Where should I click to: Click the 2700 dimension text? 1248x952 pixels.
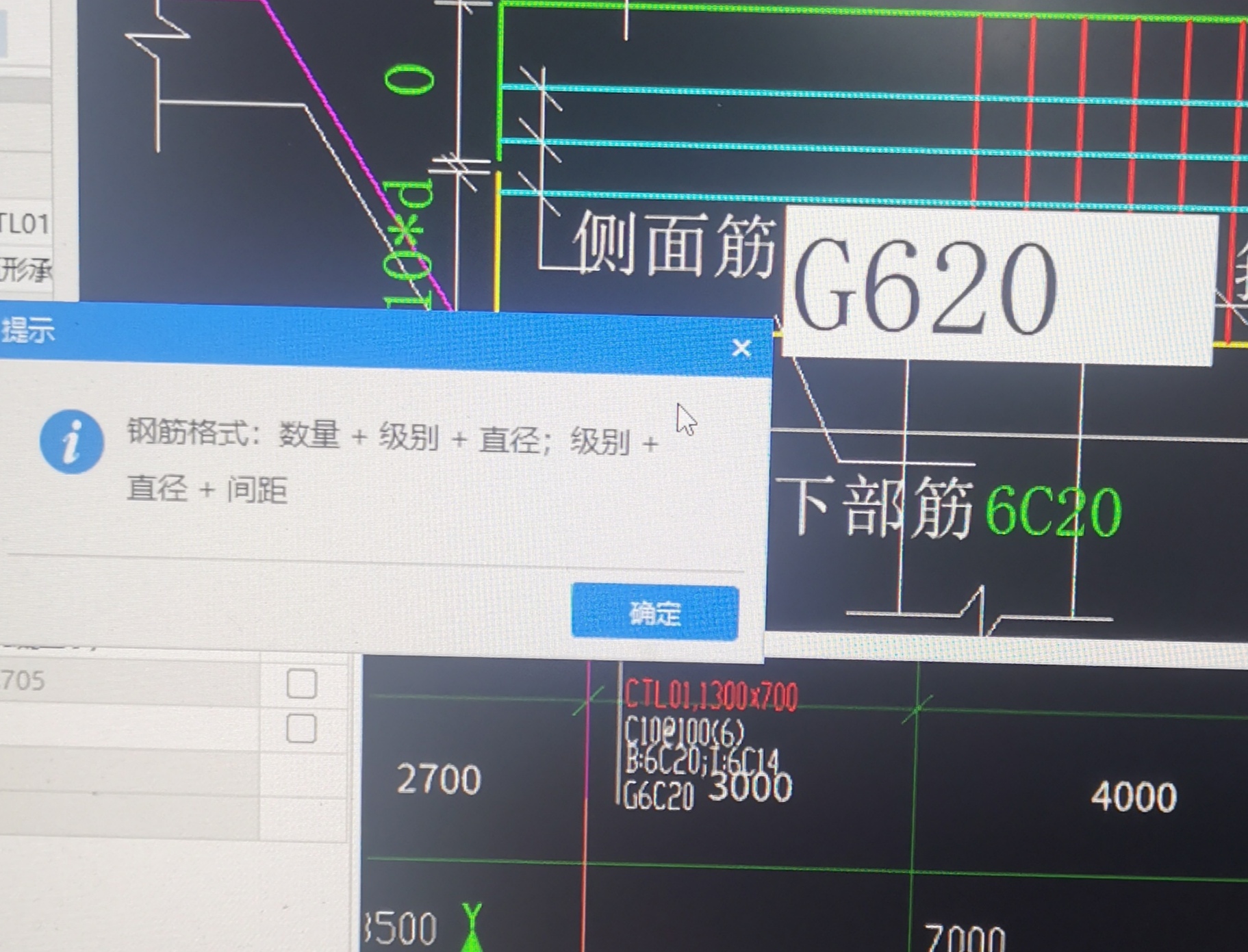click(x=439, y=780)
